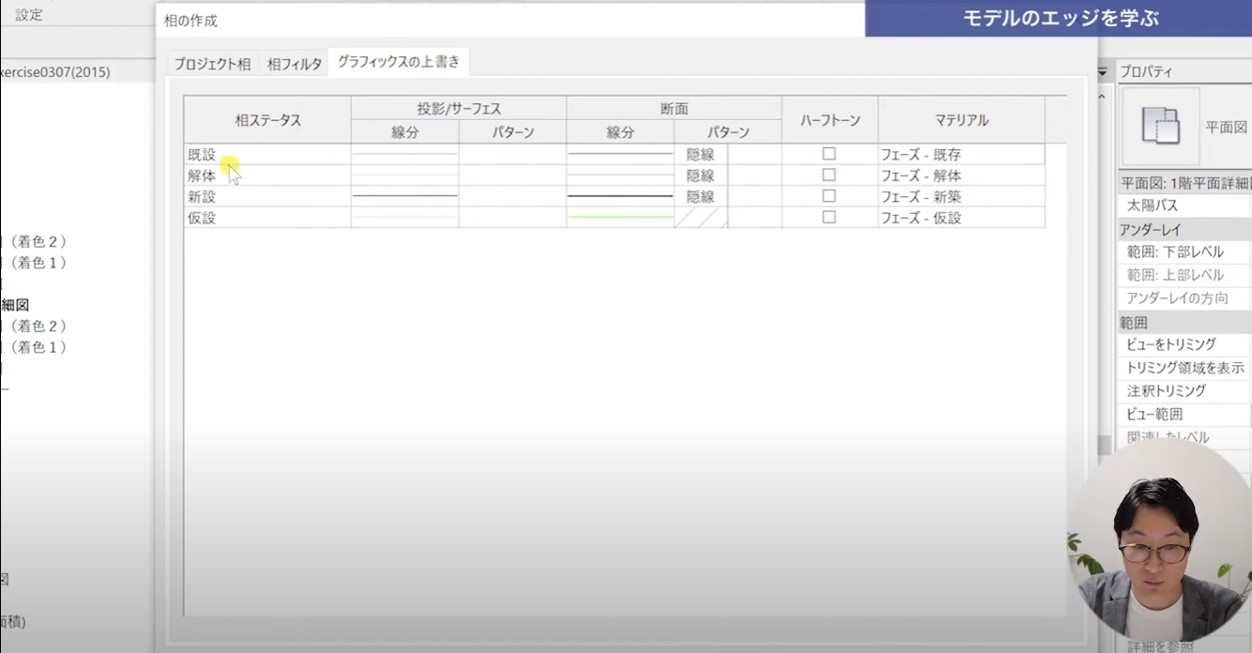Image resolution: width=1252 pixels, height=653 pixels.
Task: Click the 仮設 cut pattern hatch swatch
Action: pos(699,217)
